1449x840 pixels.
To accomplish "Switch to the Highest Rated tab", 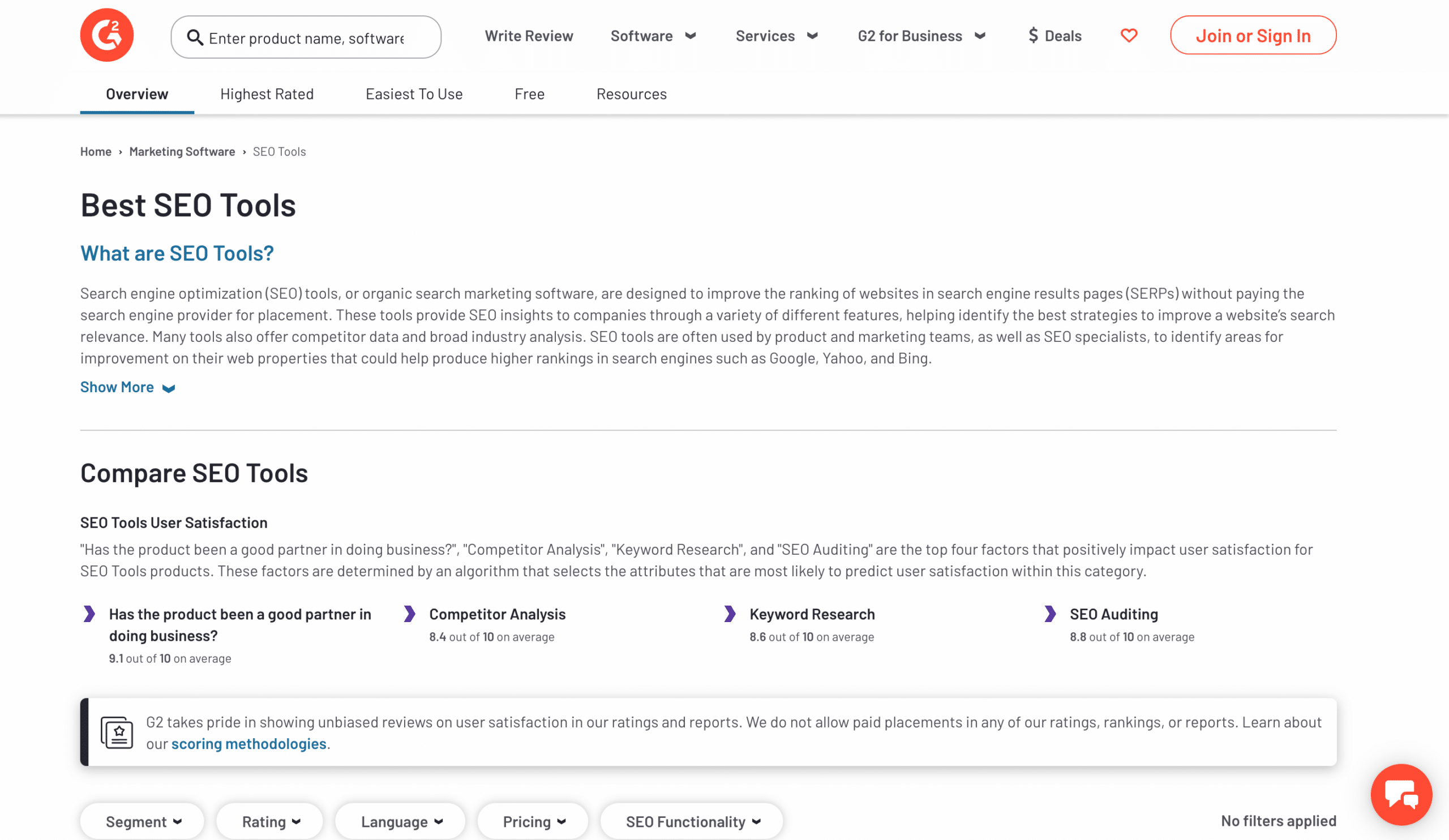I will [267, 94].
